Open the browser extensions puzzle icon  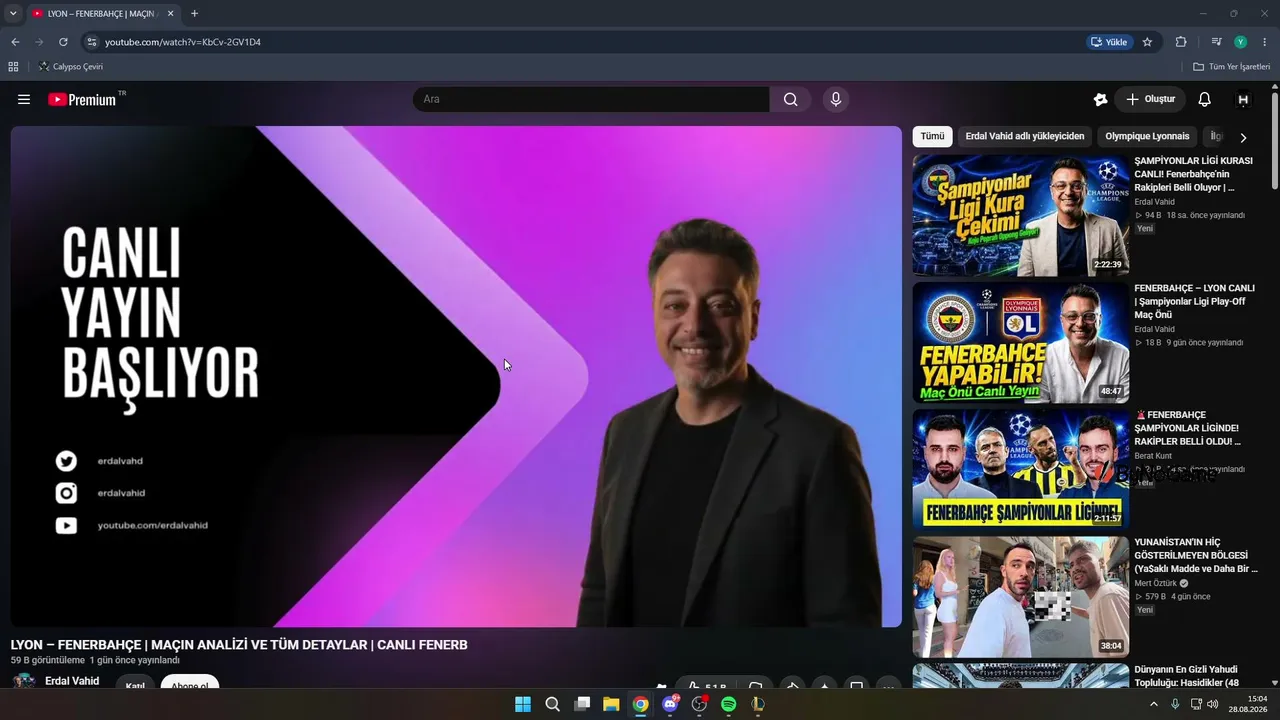pyautogui.click(x=1181, y=42)
